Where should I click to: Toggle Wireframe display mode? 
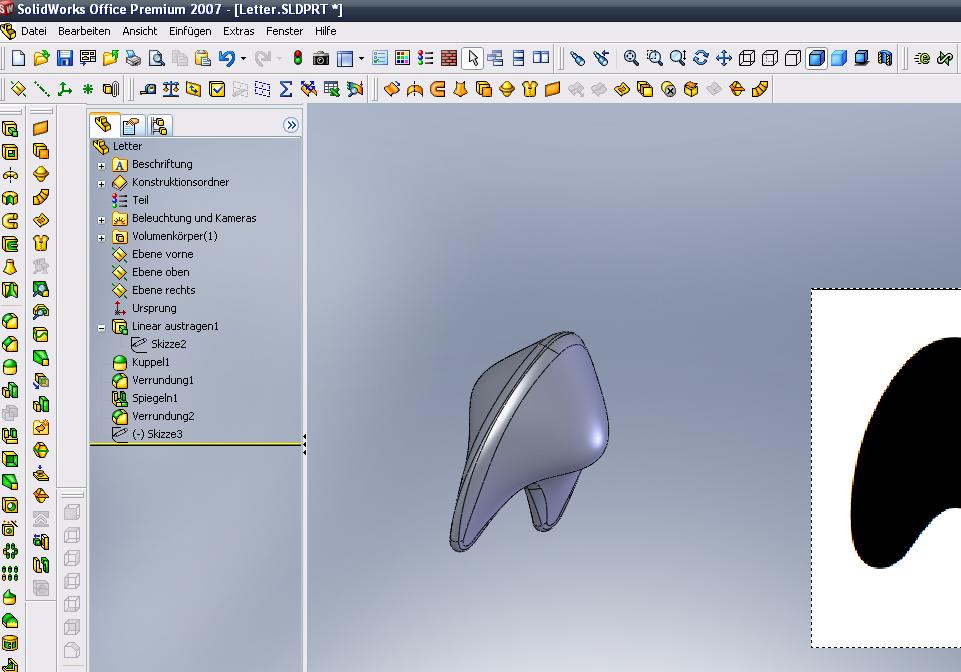(x=746, y=58)
